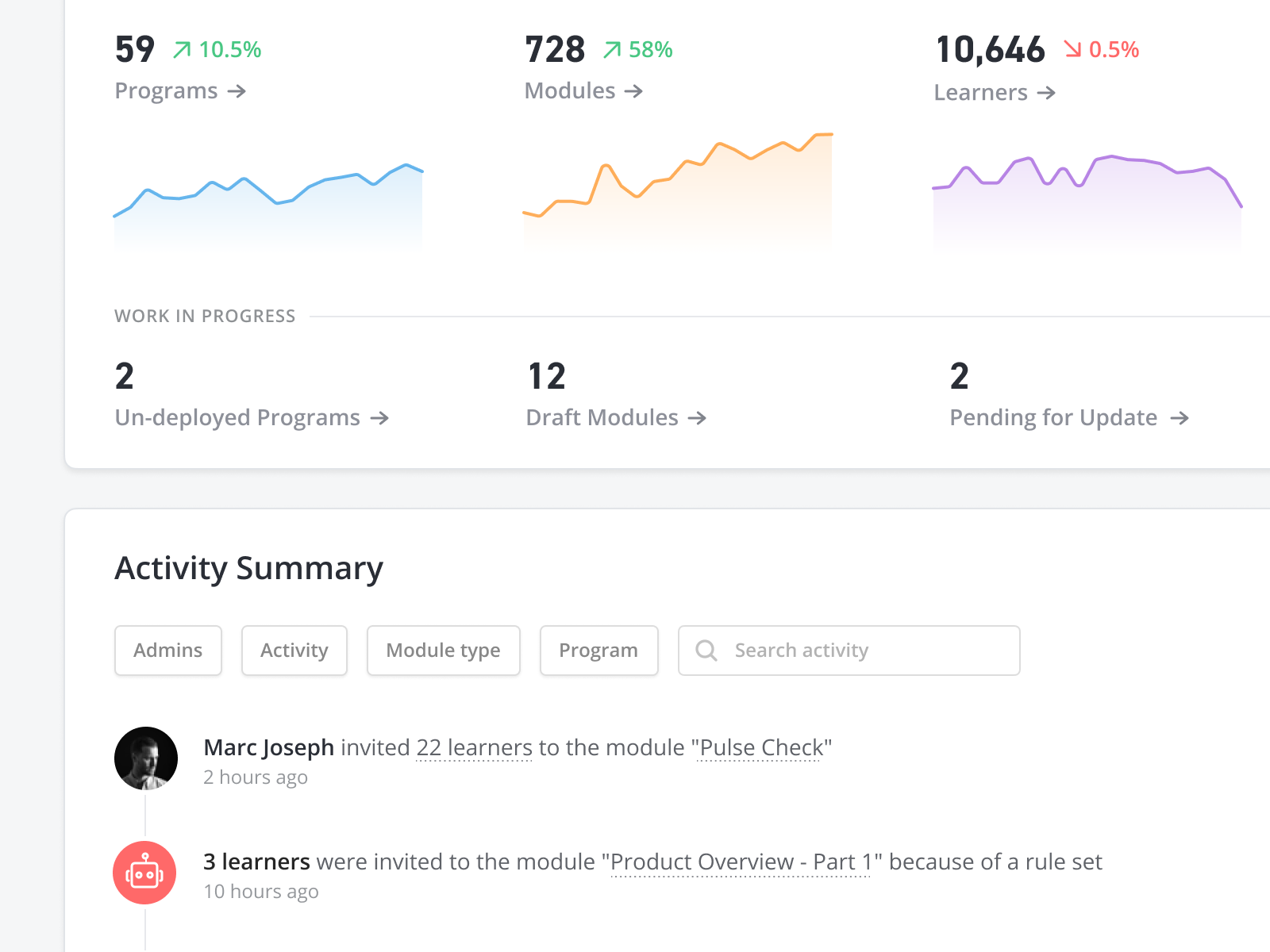Open "Product Overview - Part 1" module
Viewport: 1270px width, 952px height.
point(741,862)
